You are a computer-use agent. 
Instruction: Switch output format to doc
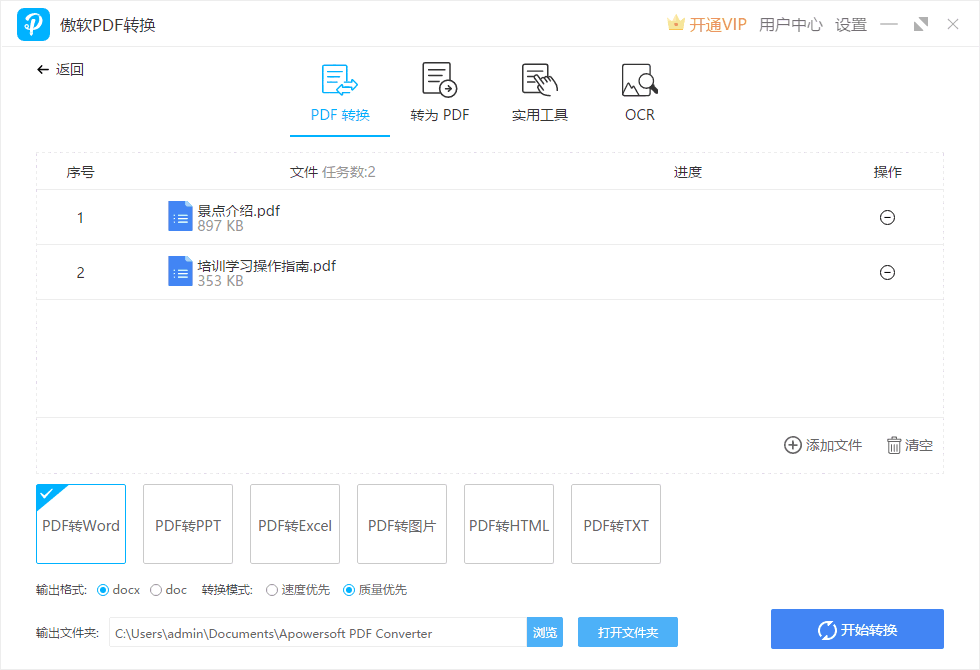pyautogui.click(x=155, y=590)
